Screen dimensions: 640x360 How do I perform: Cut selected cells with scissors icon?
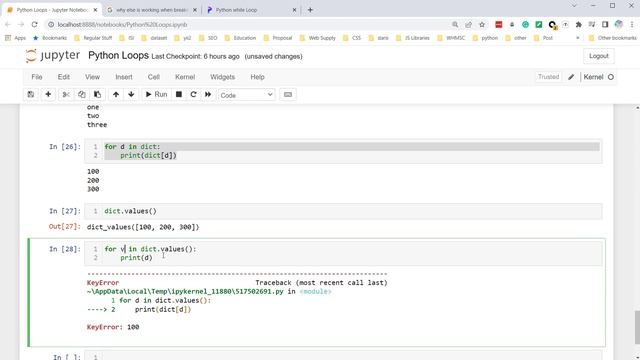66,95
